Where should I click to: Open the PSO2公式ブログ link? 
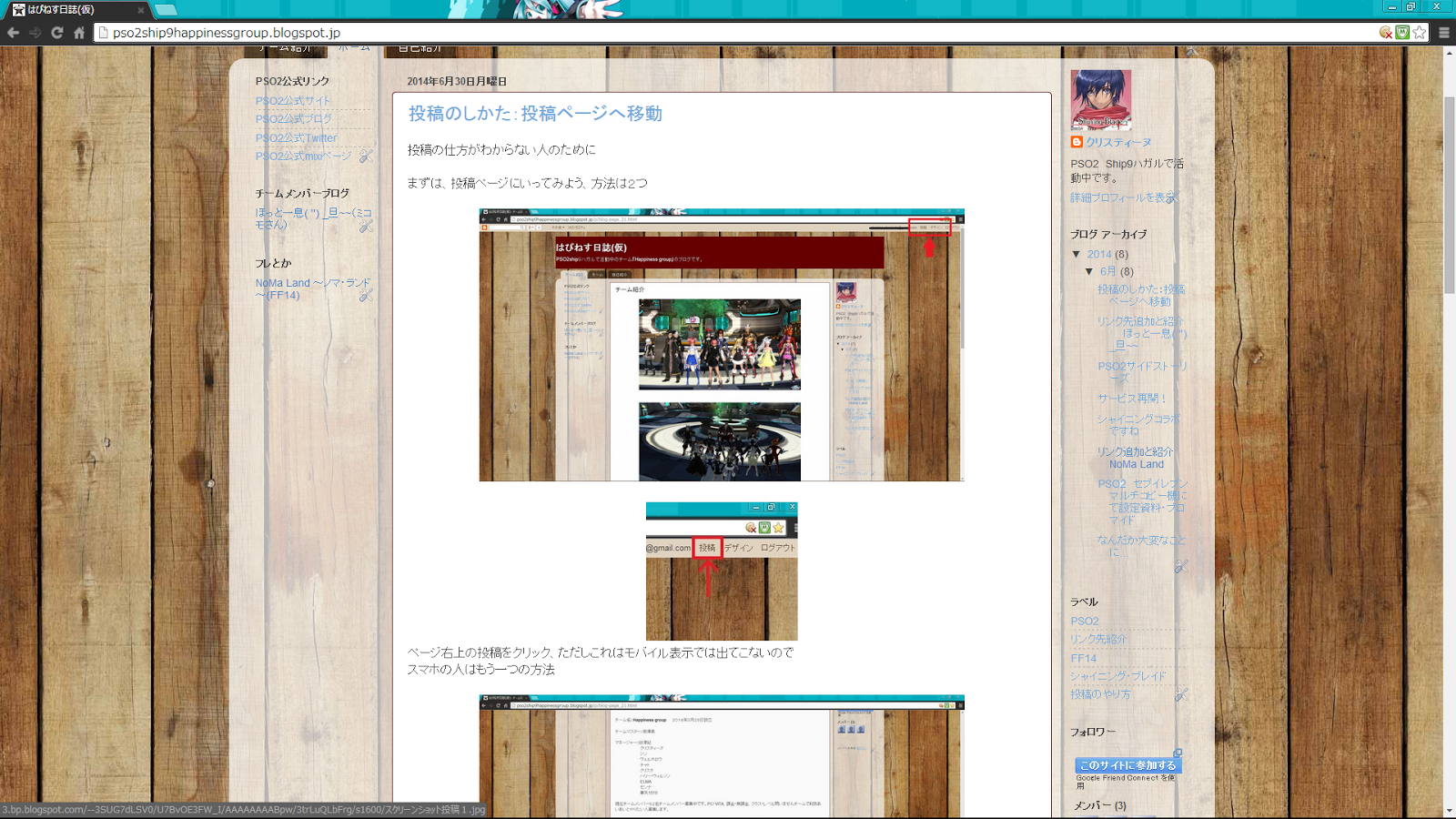pyautogui.click(x=294, y=119)
